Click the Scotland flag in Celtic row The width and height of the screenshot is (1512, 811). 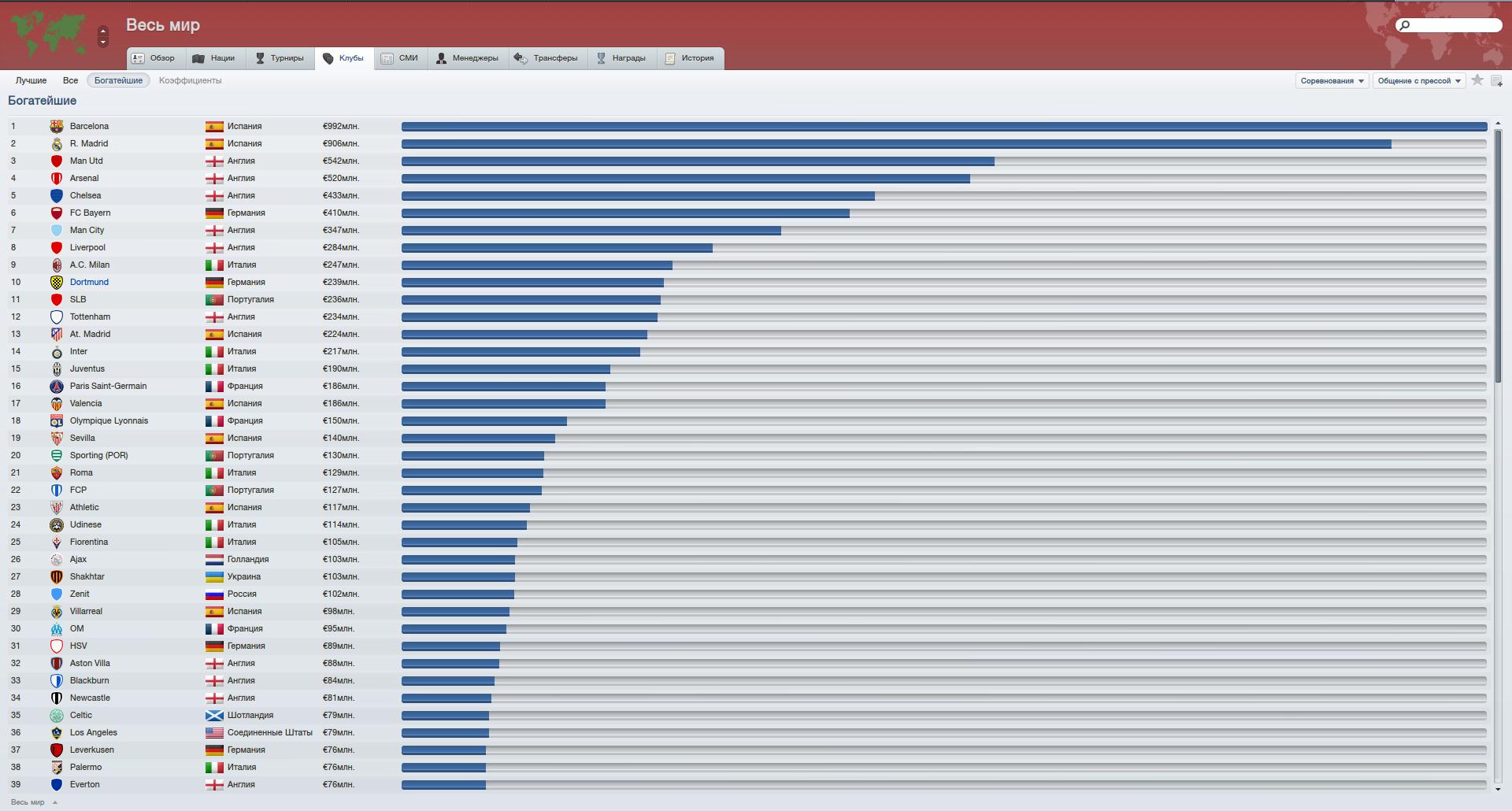pos(214,715)
